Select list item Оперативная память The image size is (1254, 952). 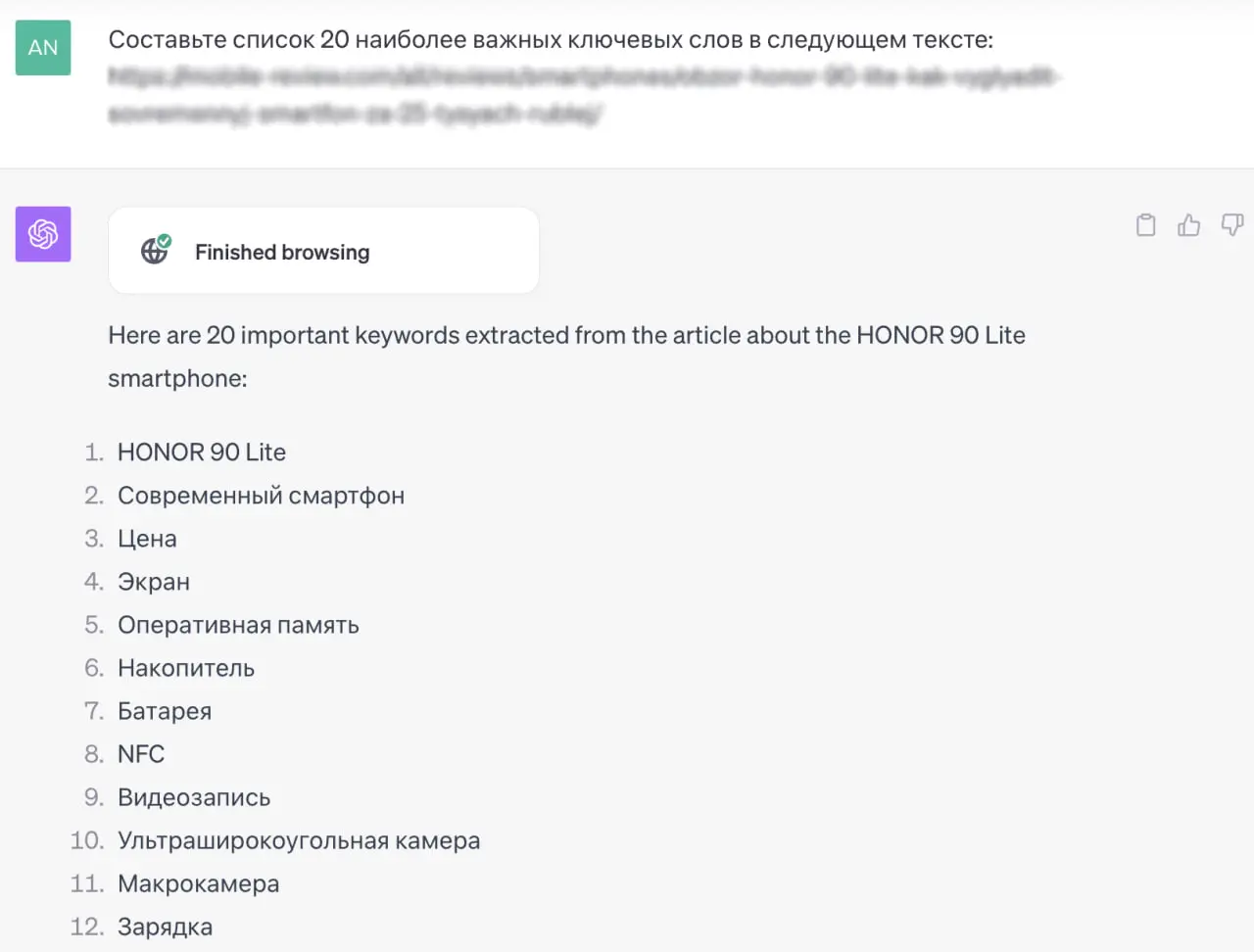238,625
